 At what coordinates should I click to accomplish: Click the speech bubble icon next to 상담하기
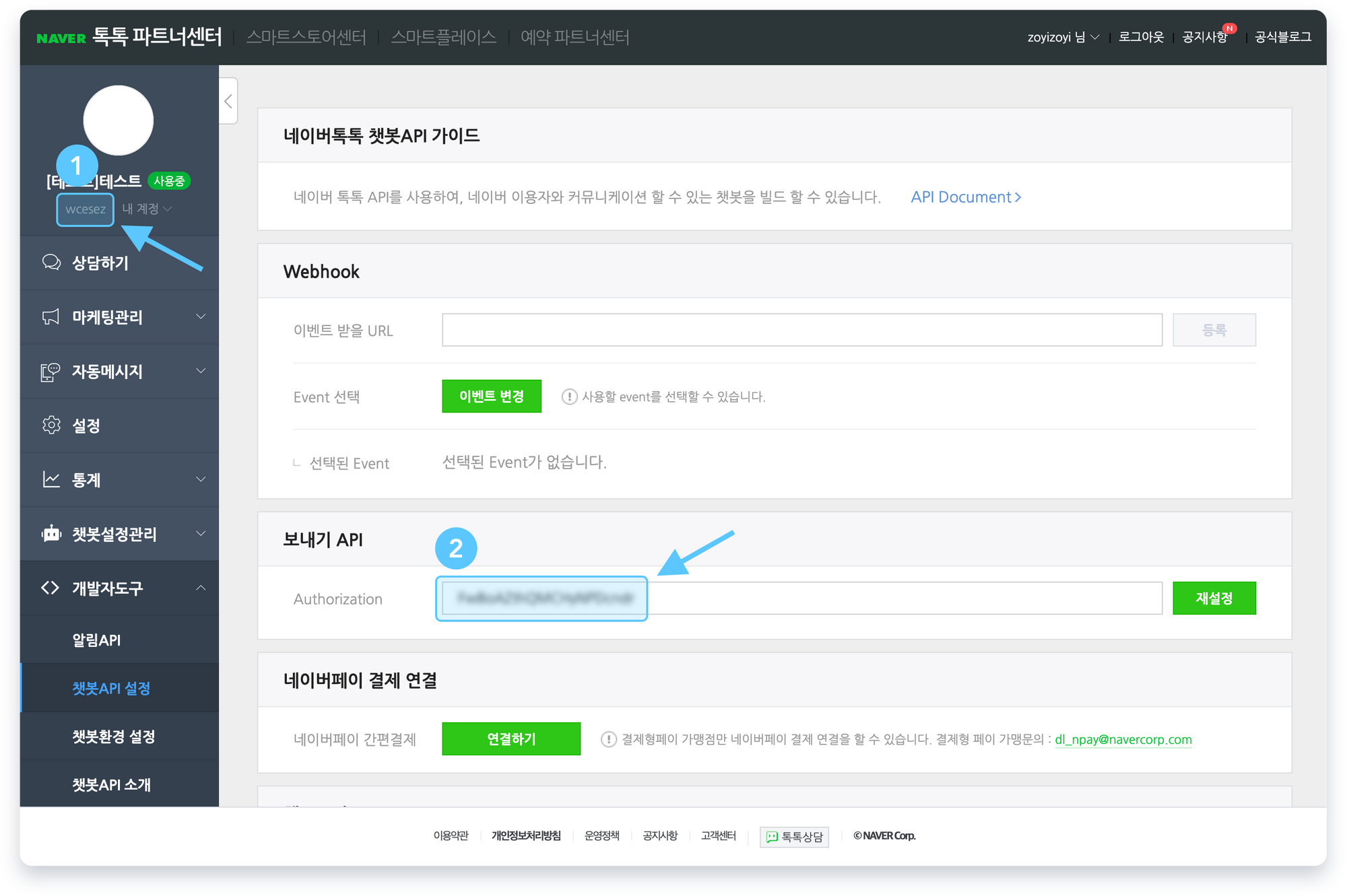coord(51,263)
